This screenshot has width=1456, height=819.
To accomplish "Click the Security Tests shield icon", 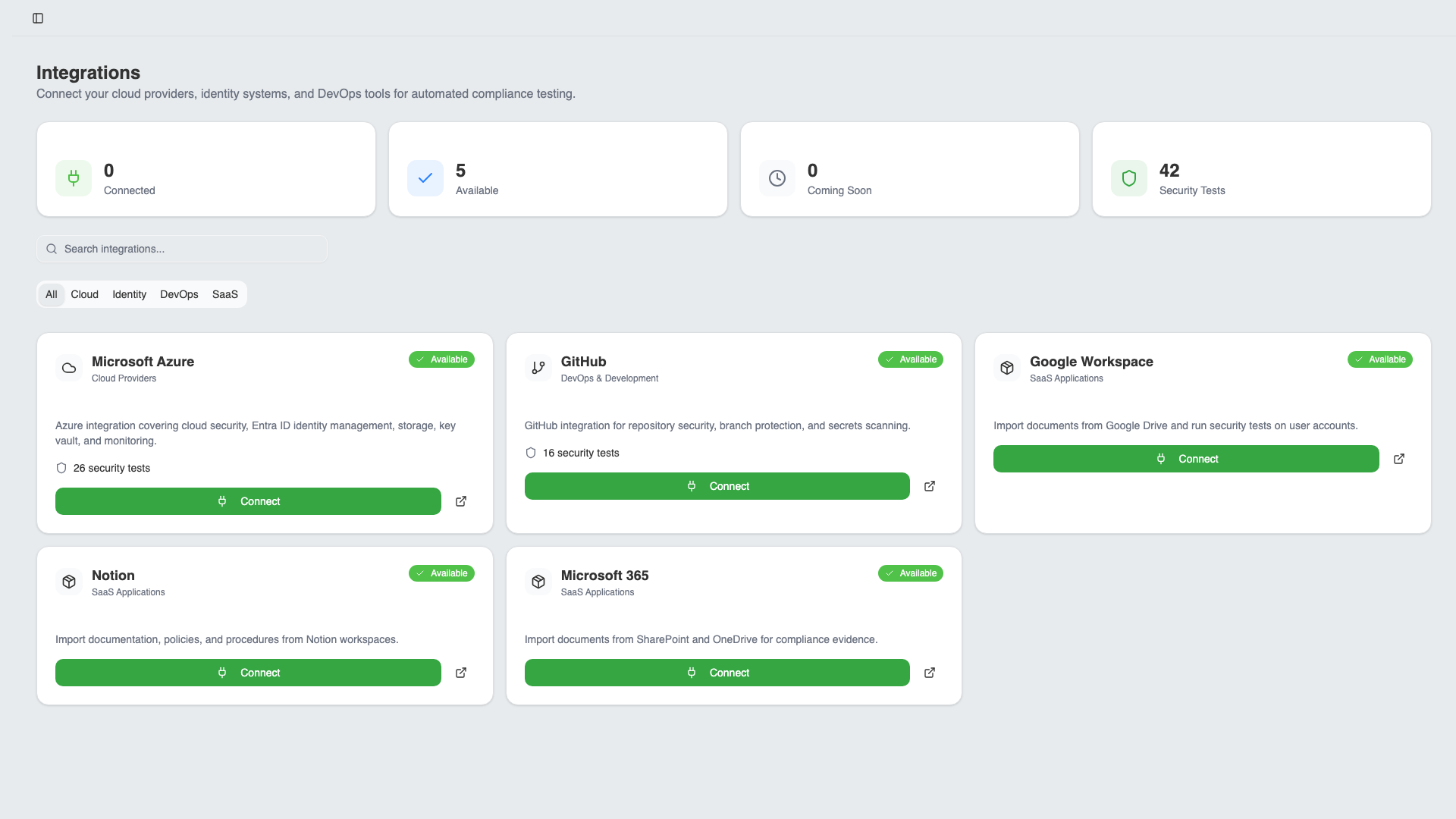I will (1129, 178).
